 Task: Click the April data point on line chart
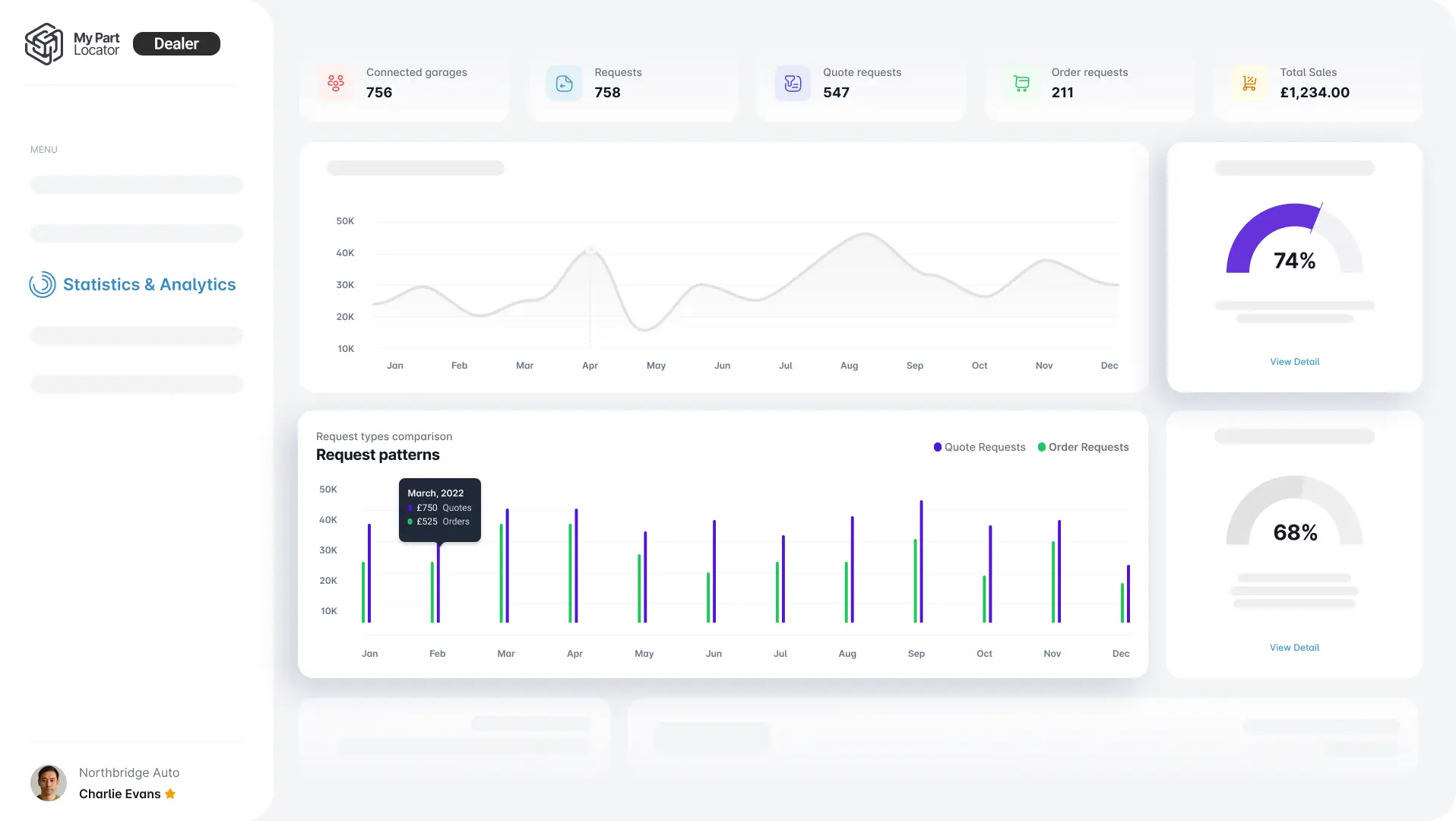pyautogui.click(x=590, y=249)
